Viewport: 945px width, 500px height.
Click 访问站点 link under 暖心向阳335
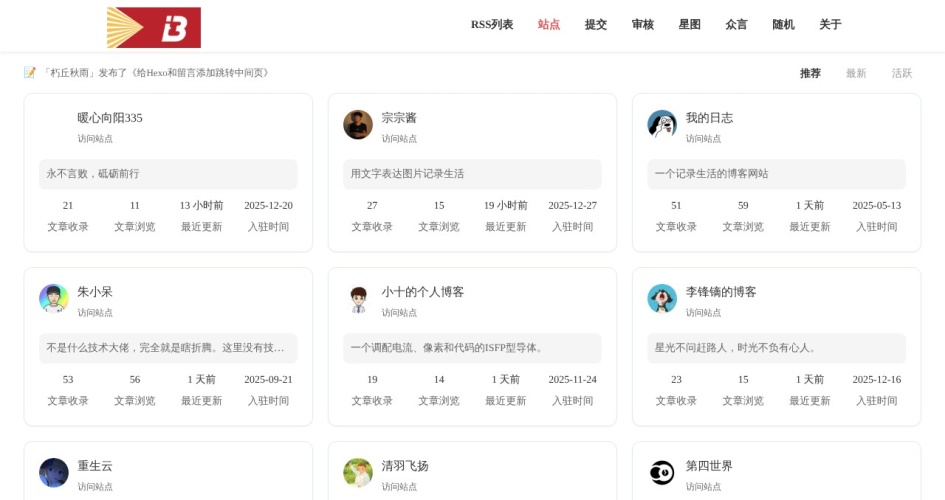[95, 139]
